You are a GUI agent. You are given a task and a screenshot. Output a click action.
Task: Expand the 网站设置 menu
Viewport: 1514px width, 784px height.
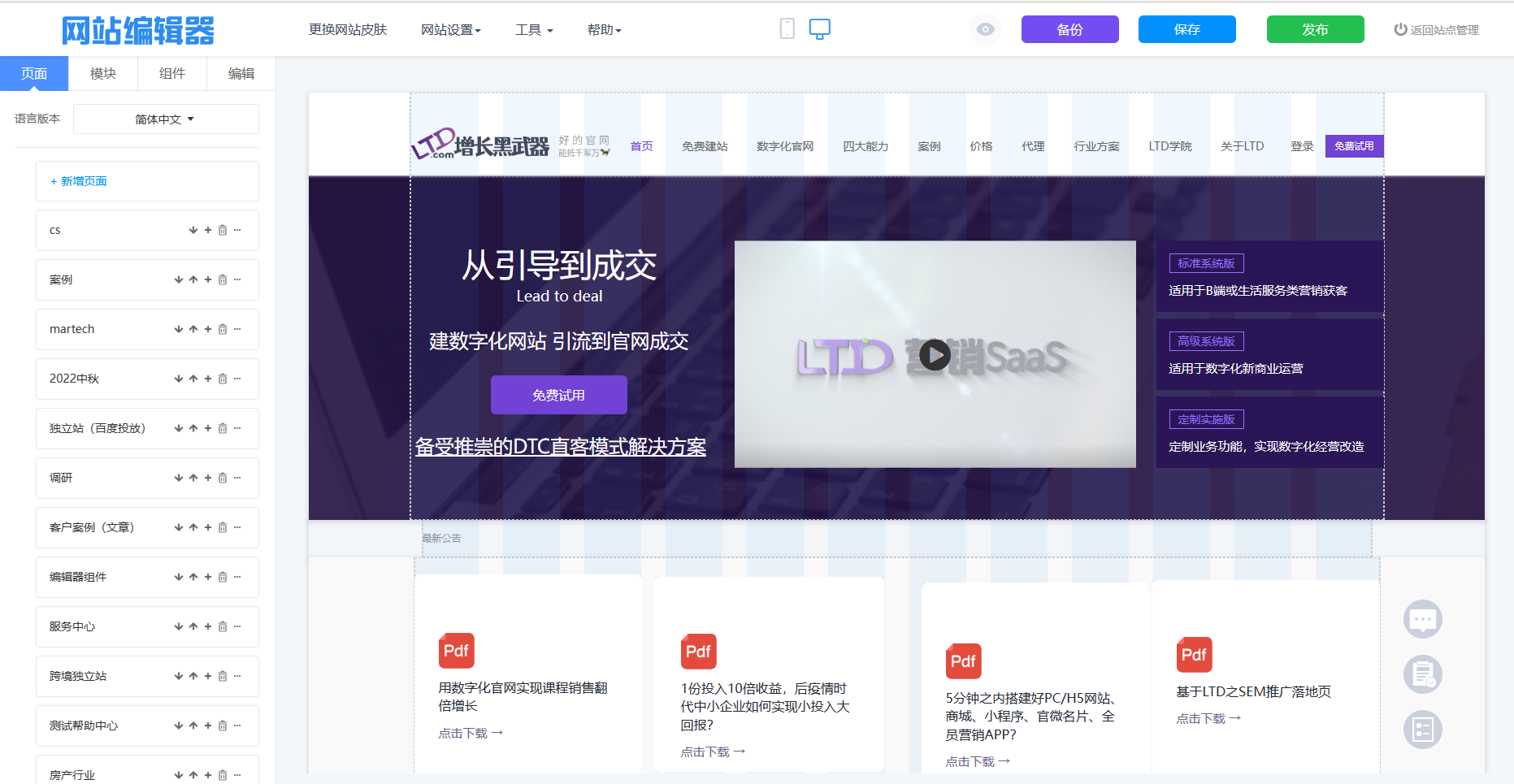click(x=450, y=30)
